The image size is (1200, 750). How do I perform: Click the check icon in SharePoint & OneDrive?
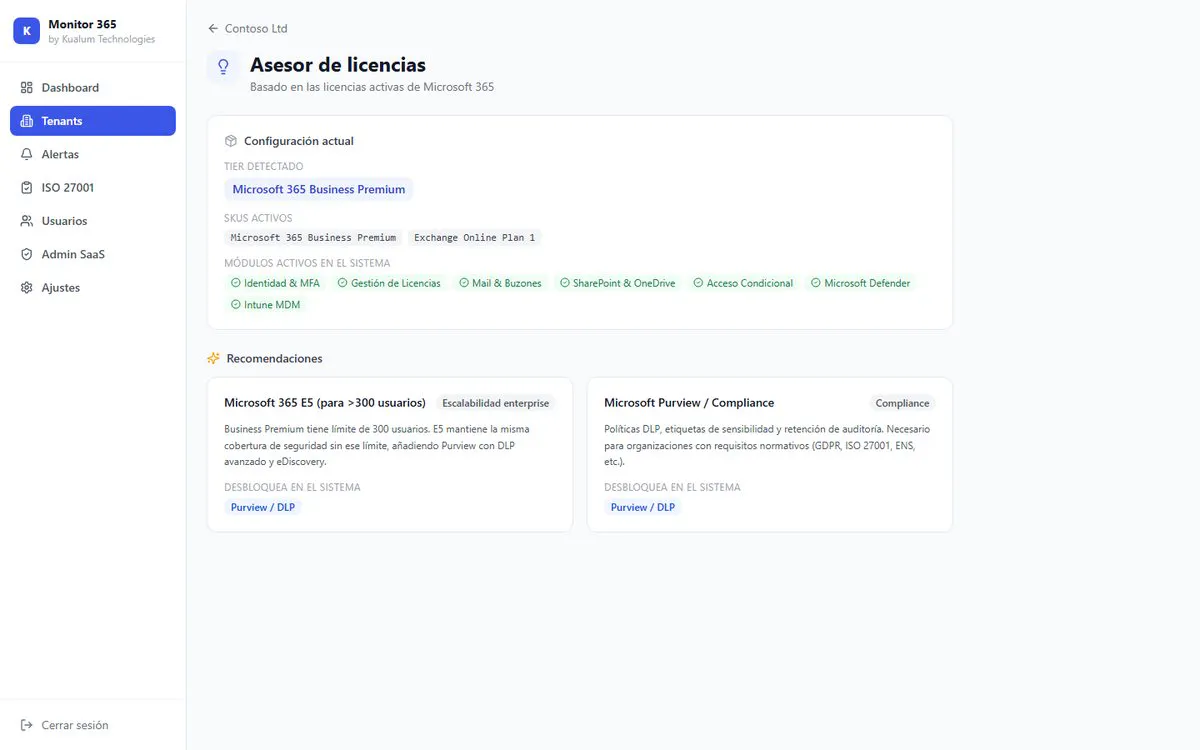tap(565, 283)
